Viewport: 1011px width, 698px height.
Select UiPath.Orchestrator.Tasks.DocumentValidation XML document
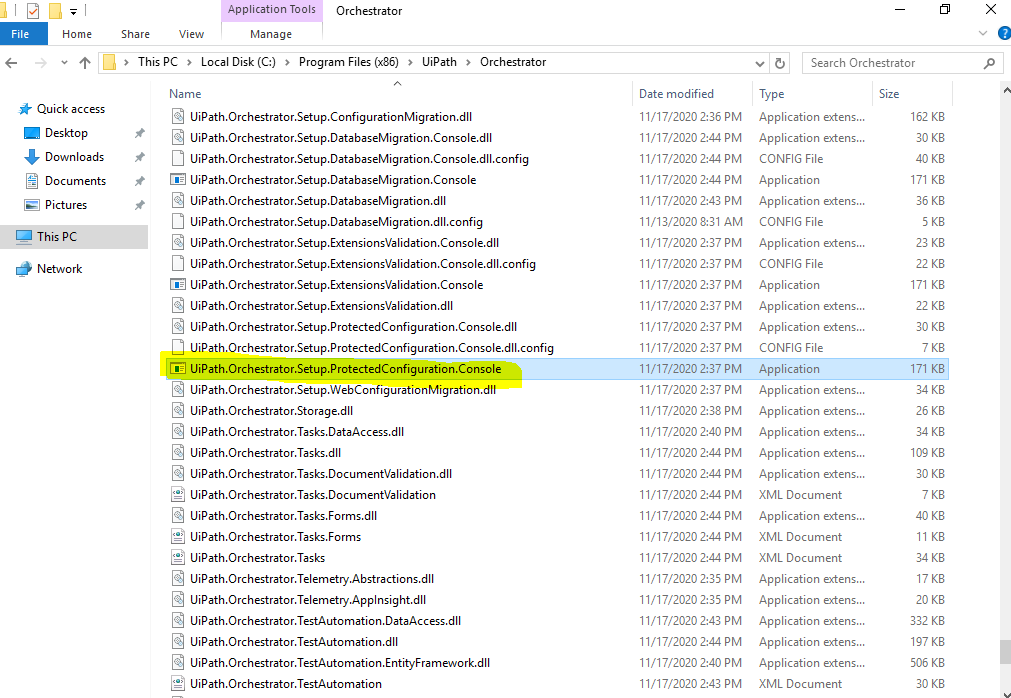tap(558, 495)
